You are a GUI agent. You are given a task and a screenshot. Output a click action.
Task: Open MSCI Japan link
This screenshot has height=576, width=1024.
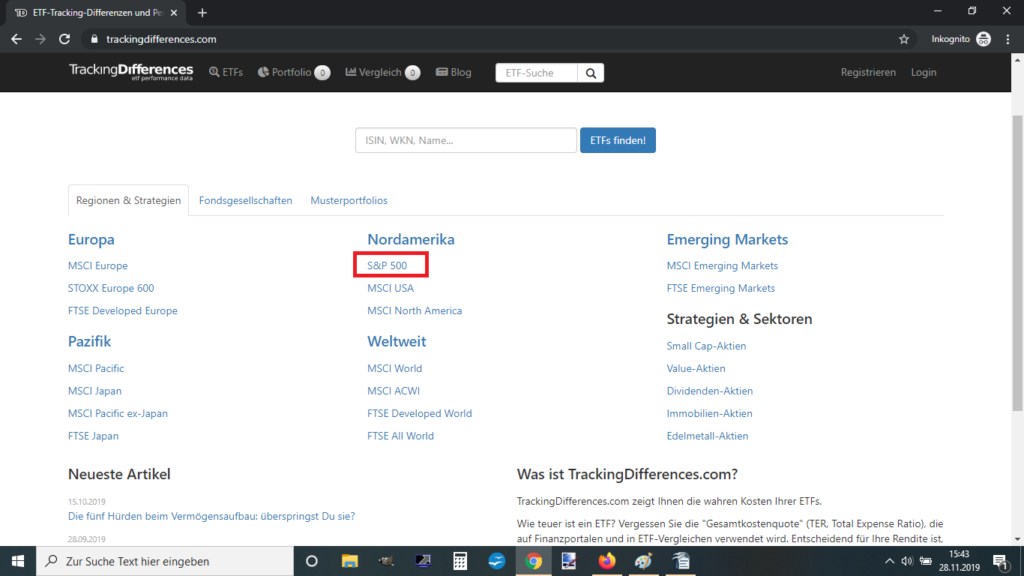[x=95, y=391]
